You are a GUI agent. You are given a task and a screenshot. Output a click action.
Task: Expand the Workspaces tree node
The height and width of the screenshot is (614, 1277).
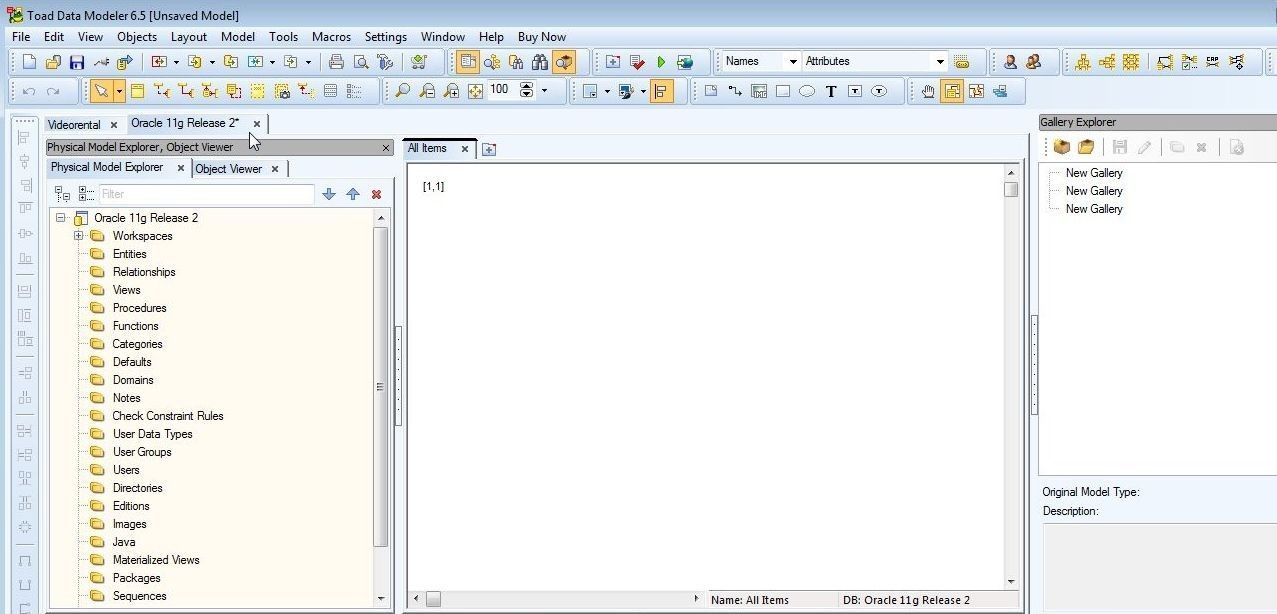(x=78, y=236)
